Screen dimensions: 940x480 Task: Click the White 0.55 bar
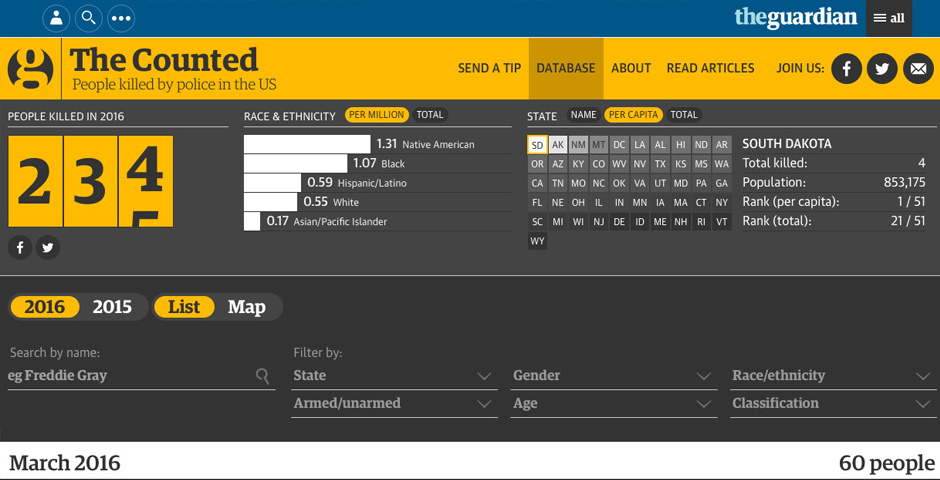270,202
